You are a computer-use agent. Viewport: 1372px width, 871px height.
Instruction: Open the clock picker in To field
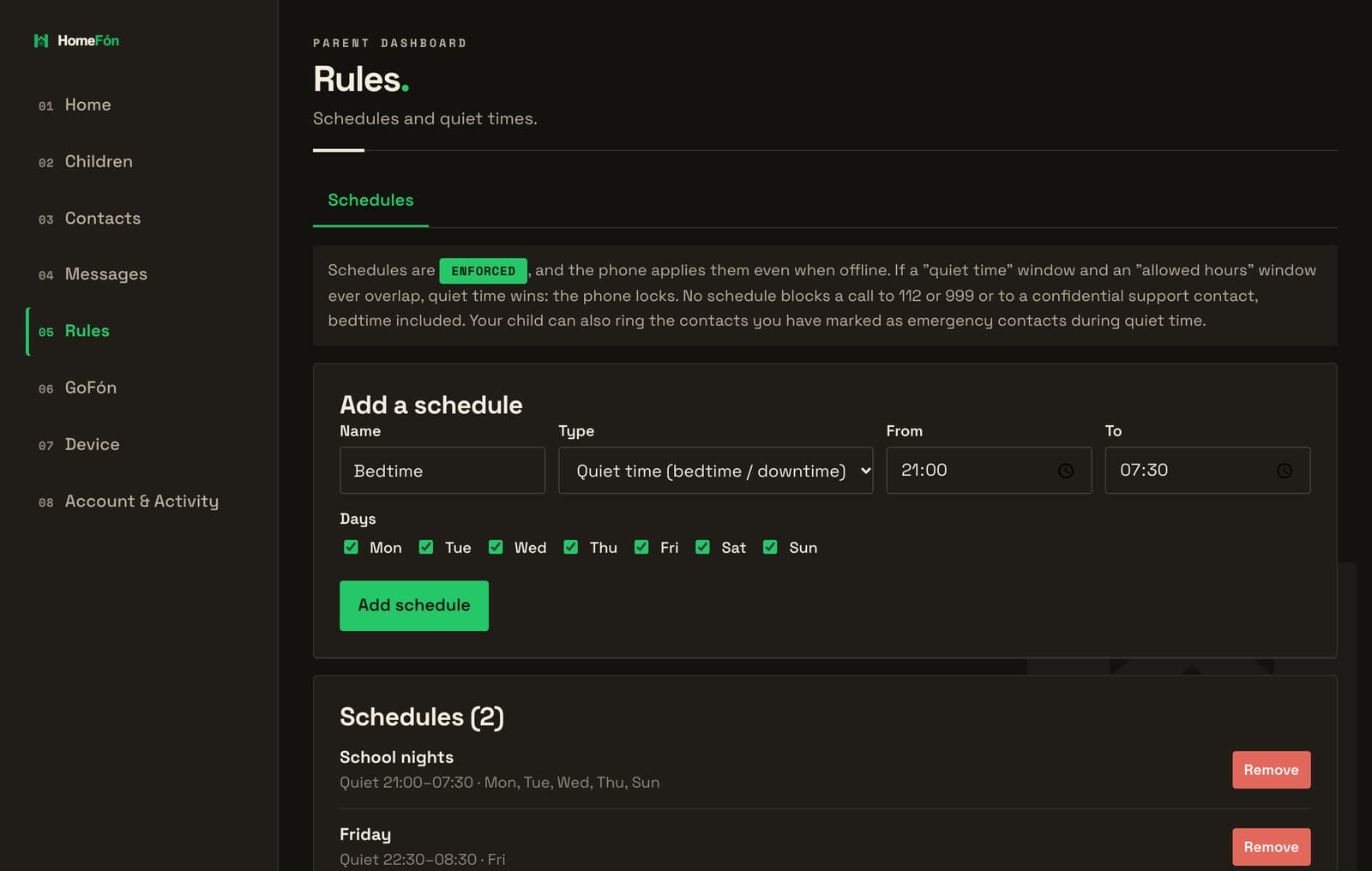point(1284,471)
